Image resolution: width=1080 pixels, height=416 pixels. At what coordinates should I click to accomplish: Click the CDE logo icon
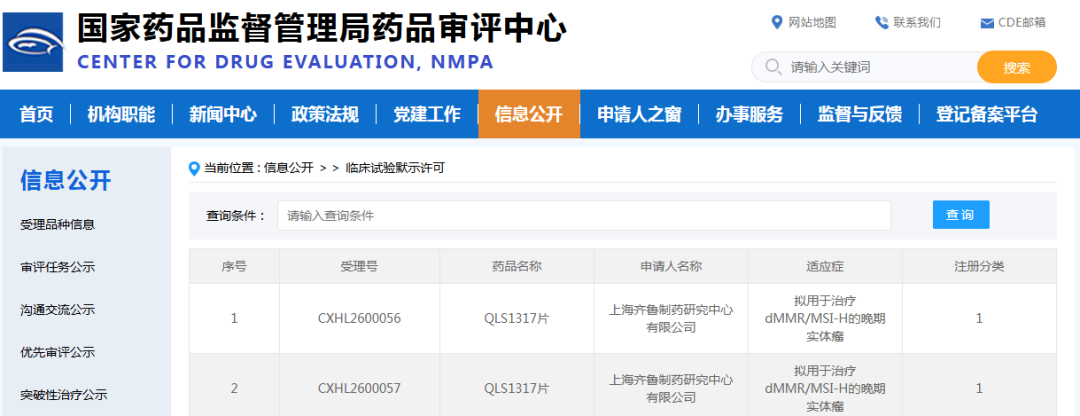33,42
